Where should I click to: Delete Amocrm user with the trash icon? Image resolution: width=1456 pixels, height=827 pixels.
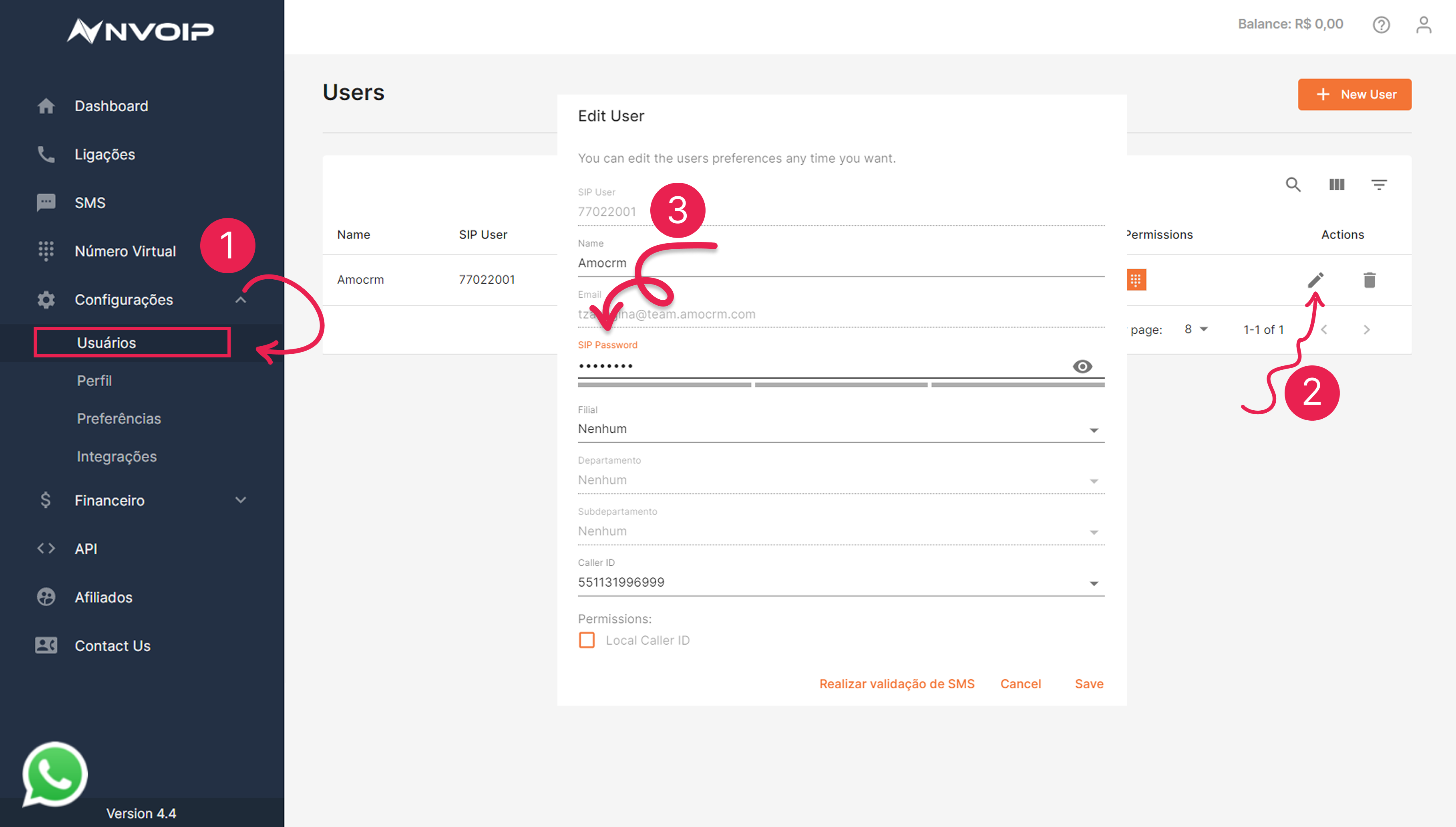point(1370,280)
